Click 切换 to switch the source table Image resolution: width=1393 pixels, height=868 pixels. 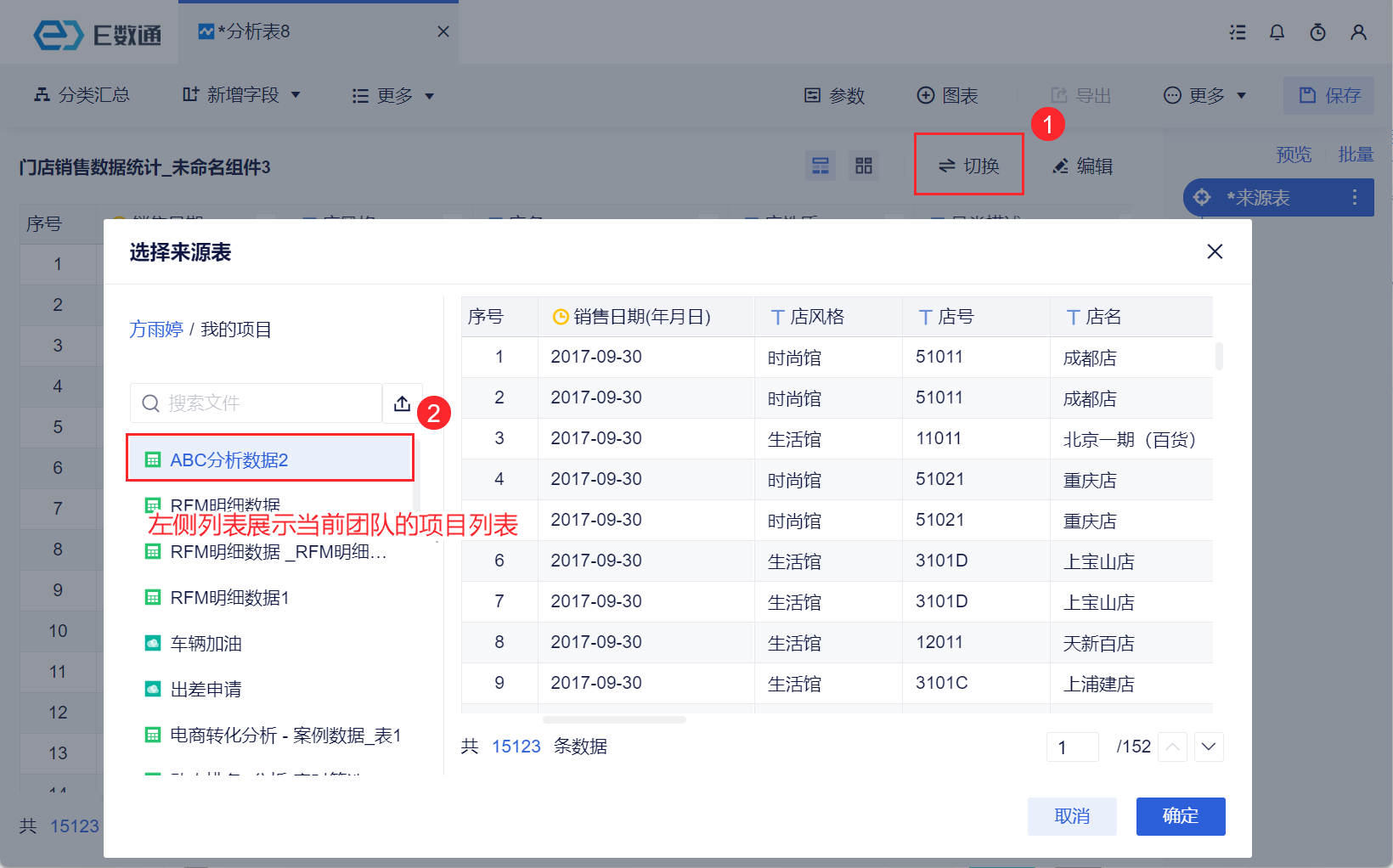coord(969,165)
